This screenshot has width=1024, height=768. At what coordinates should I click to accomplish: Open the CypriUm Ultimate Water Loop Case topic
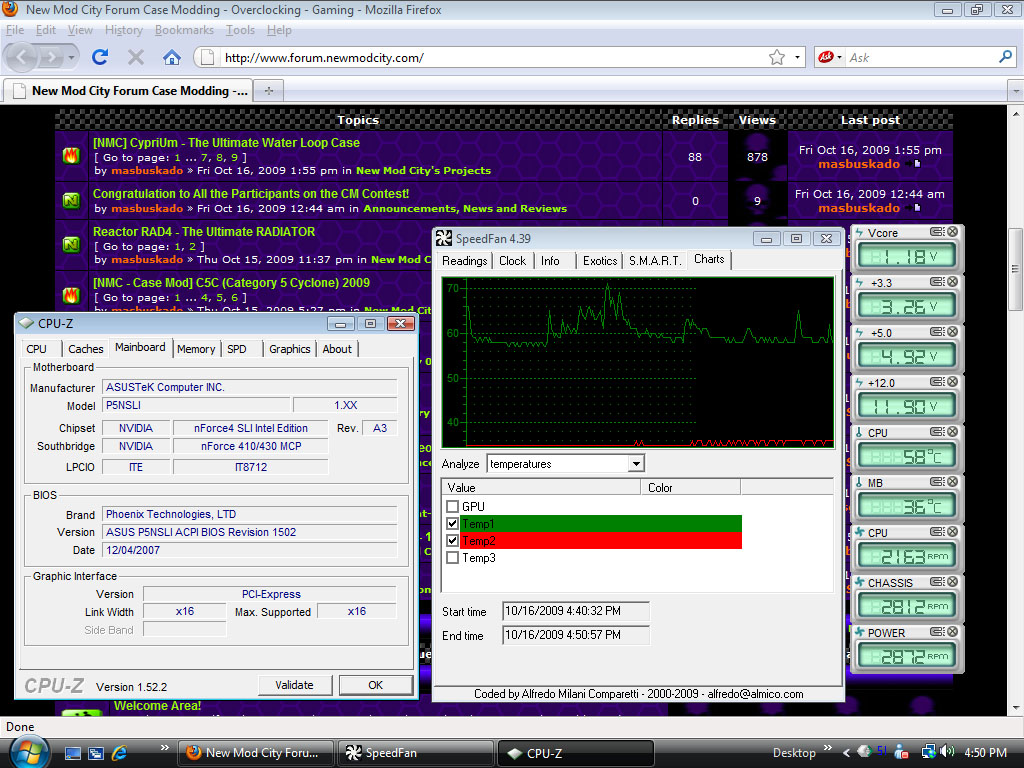click(226, 142)
